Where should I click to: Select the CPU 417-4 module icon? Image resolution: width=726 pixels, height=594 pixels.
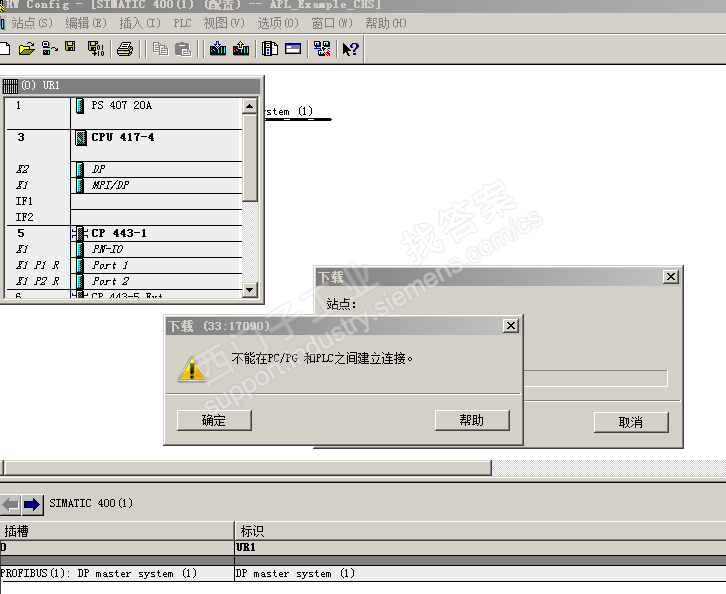click(x=81, y=138)
